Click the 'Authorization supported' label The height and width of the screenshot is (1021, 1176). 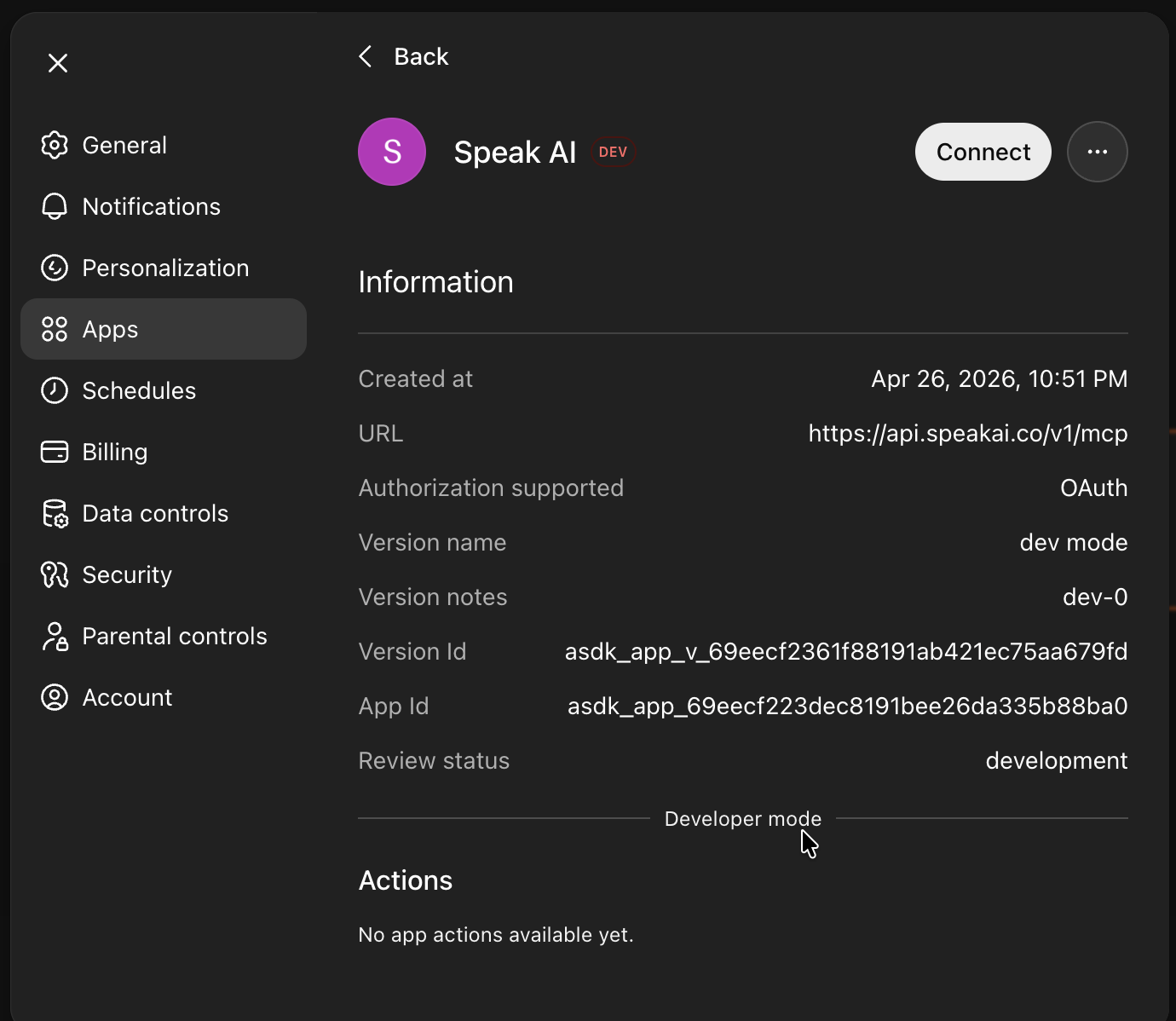491,487
